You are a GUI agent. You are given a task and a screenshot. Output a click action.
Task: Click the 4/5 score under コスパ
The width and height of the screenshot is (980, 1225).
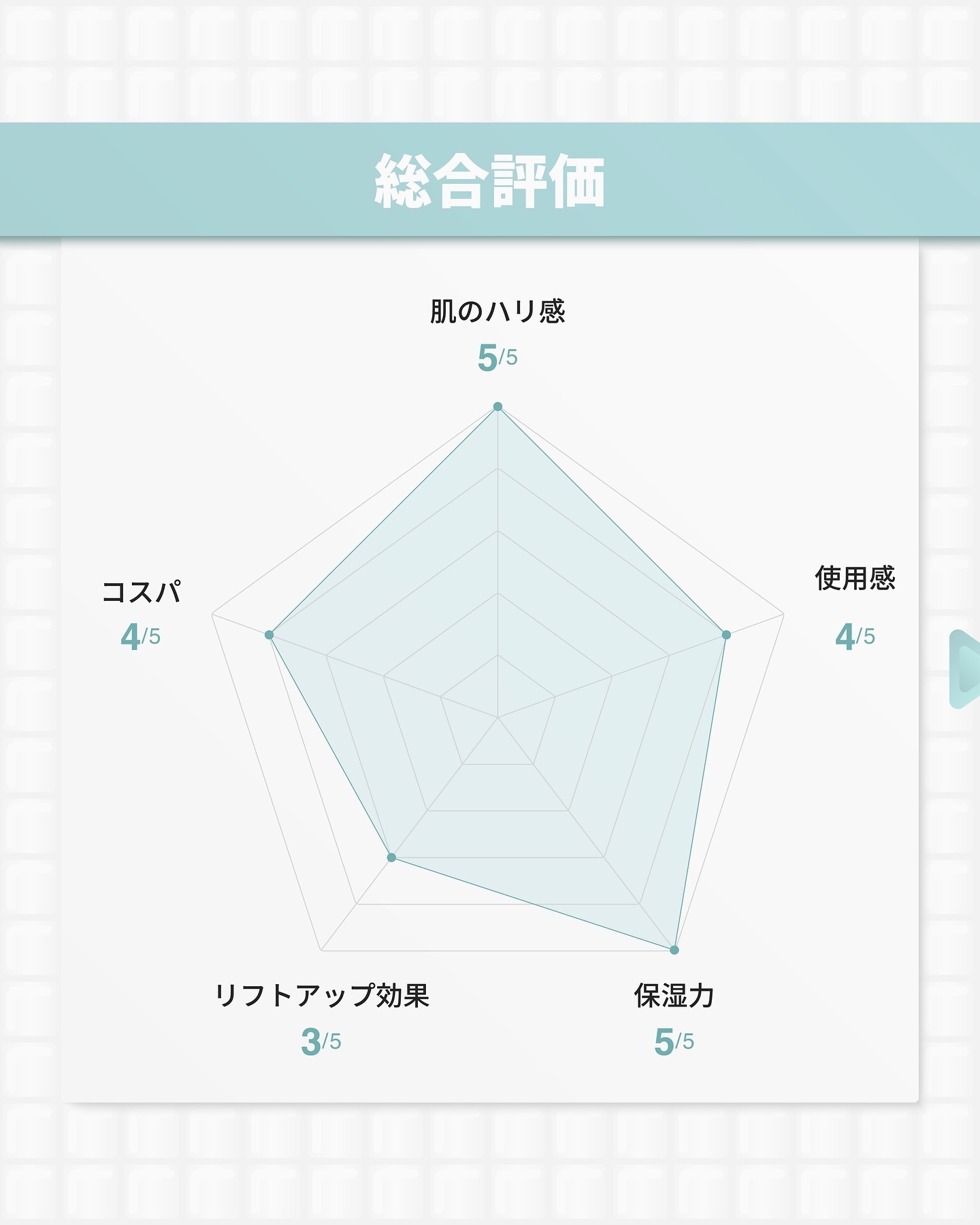point(141,637)
